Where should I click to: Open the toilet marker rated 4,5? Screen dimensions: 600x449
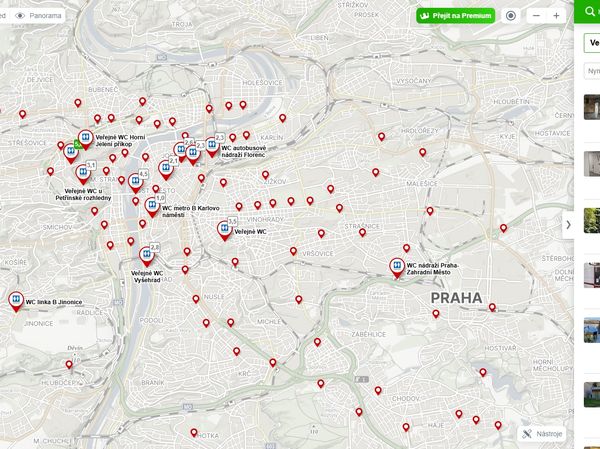(x=135, y=183)
